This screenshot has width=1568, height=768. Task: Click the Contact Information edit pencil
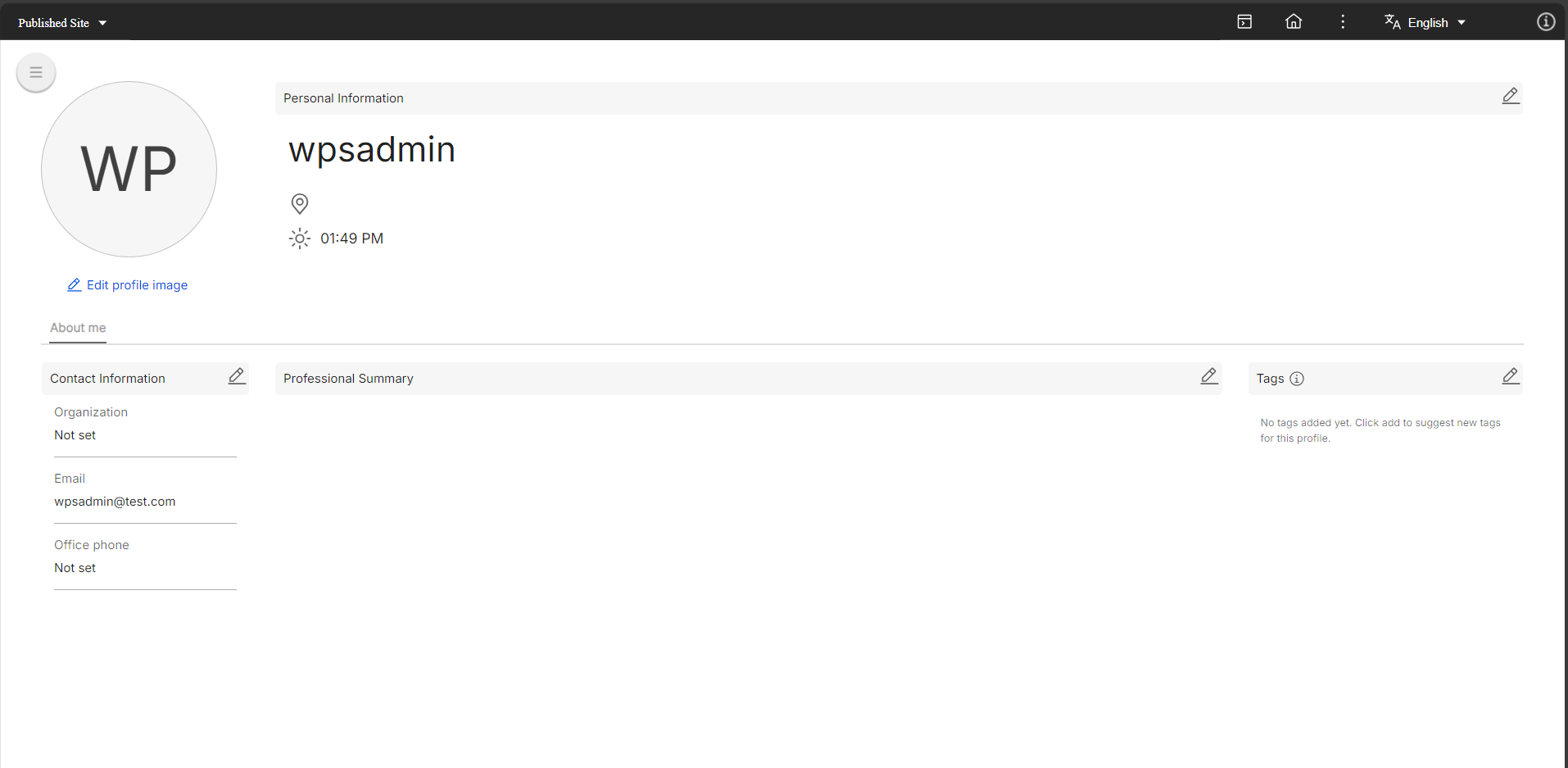pyautogui.click(x=236, y=376)
